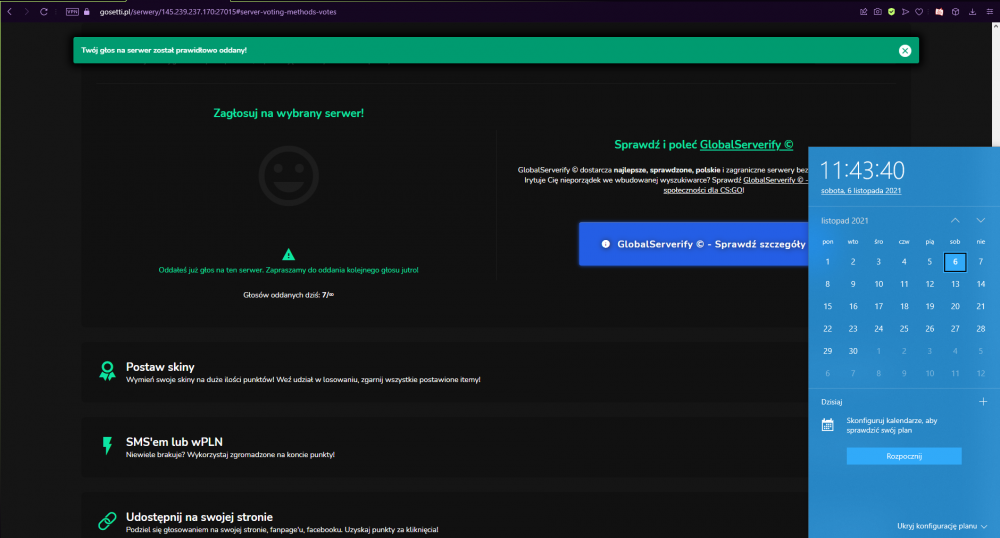Click the info icon on the blue button
Viewport: 1000px width, 538px height.
pyautogui.click(x=605, y=244)
